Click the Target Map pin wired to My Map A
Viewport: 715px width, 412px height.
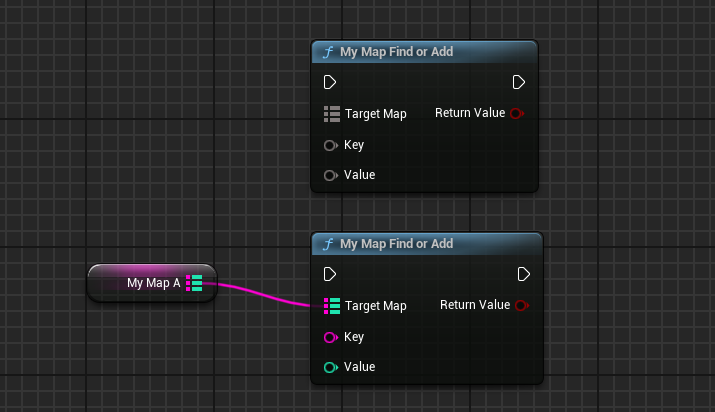(x=333, y=305)
